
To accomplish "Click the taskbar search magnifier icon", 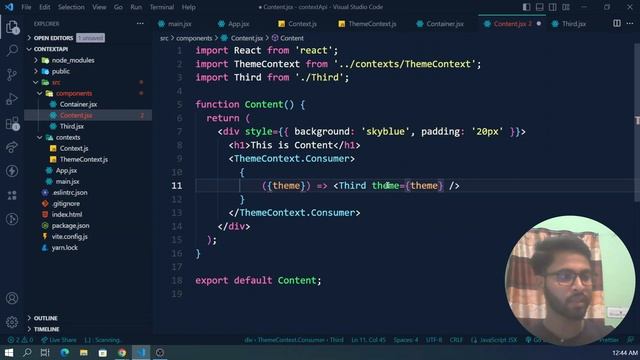I will coord(27,352).
